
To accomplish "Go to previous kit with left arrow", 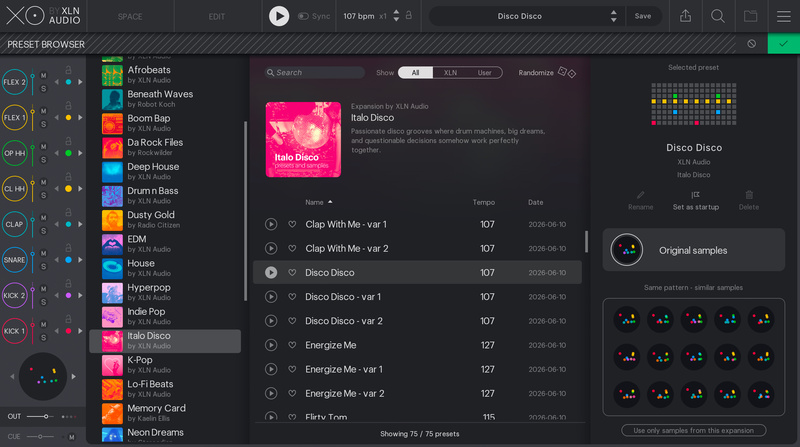I will 12,377.
